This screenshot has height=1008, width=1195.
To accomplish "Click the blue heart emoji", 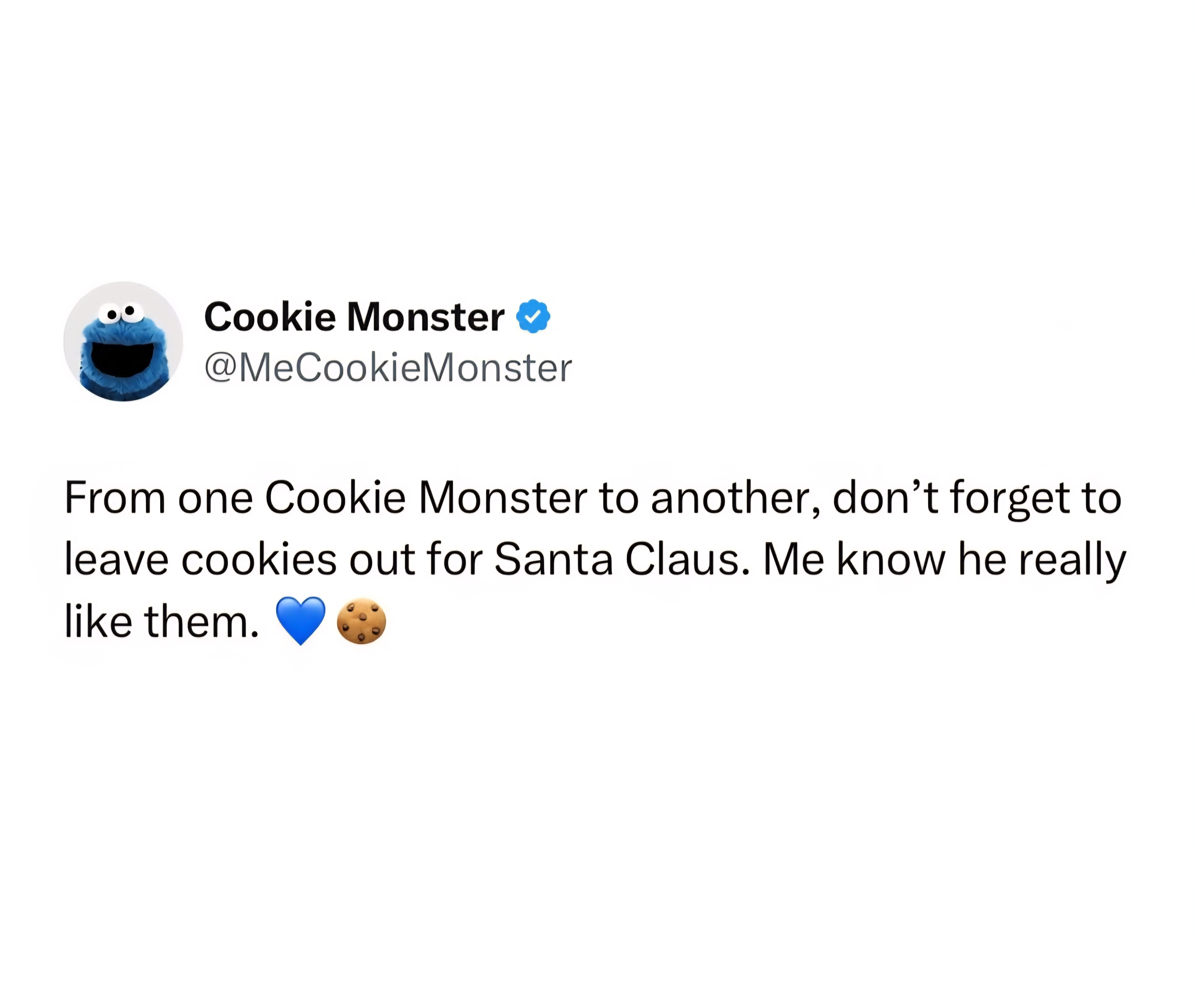I will [x=301, y=620].
